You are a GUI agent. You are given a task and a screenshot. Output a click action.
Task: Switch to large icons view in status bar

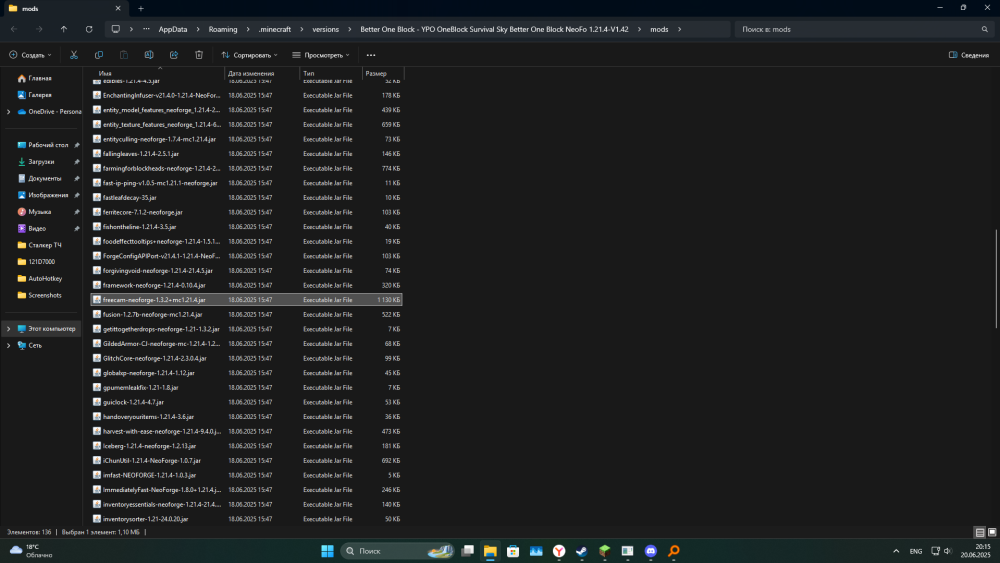[x=992, y=532]
